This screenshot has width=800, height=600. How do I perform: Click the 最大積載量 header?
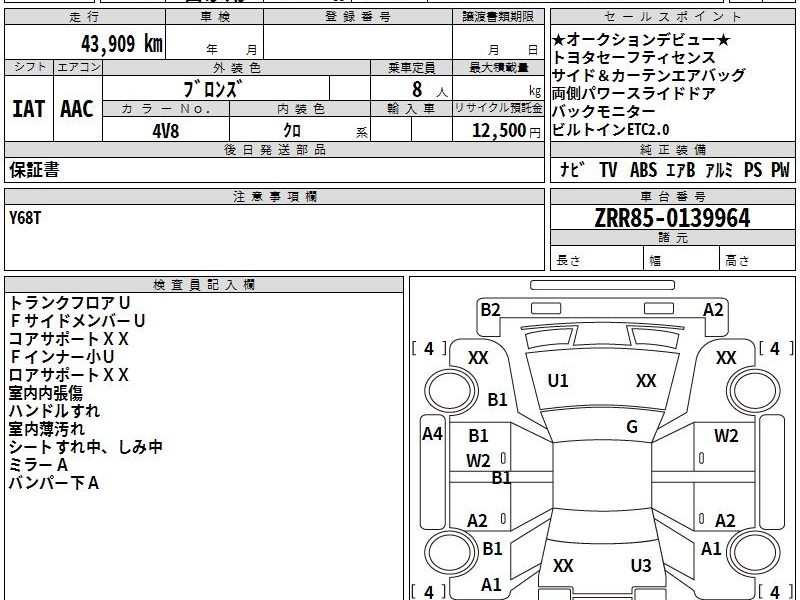[x=498, y=67]
